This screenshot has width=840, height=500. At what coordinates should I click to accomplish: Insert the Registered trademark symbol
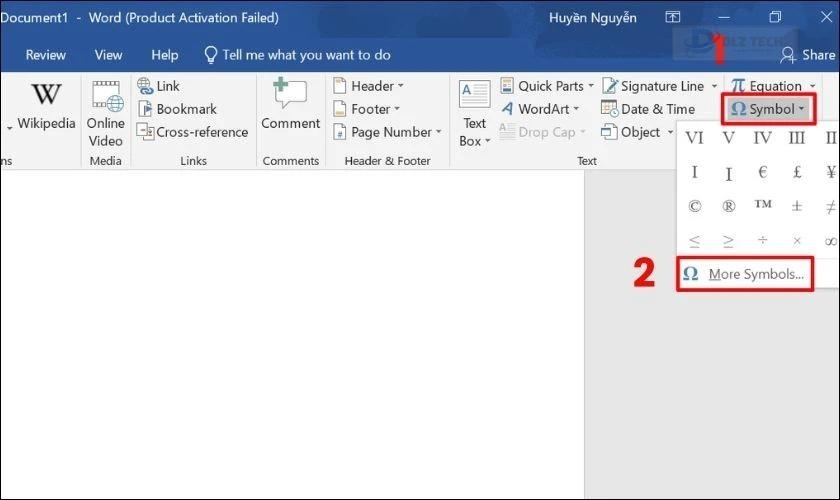[x=728, y=206]
